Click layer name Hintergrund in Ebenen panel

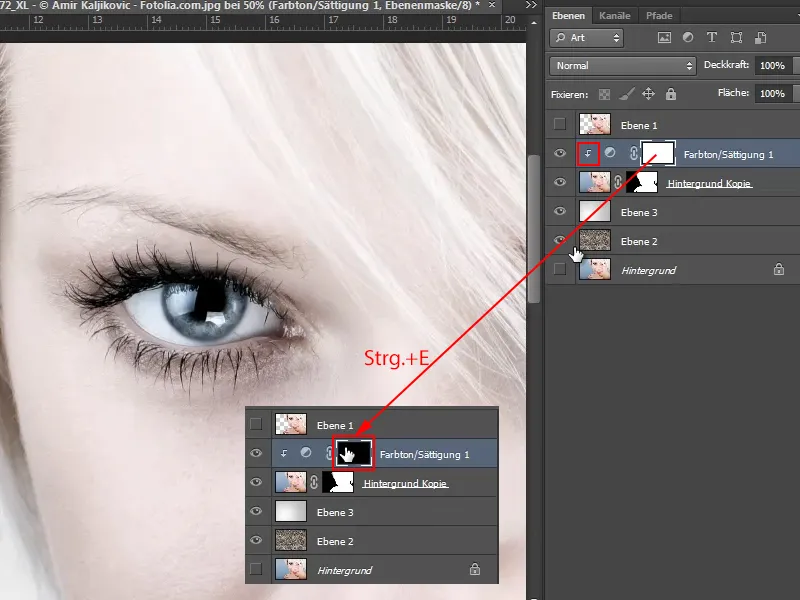648,270
